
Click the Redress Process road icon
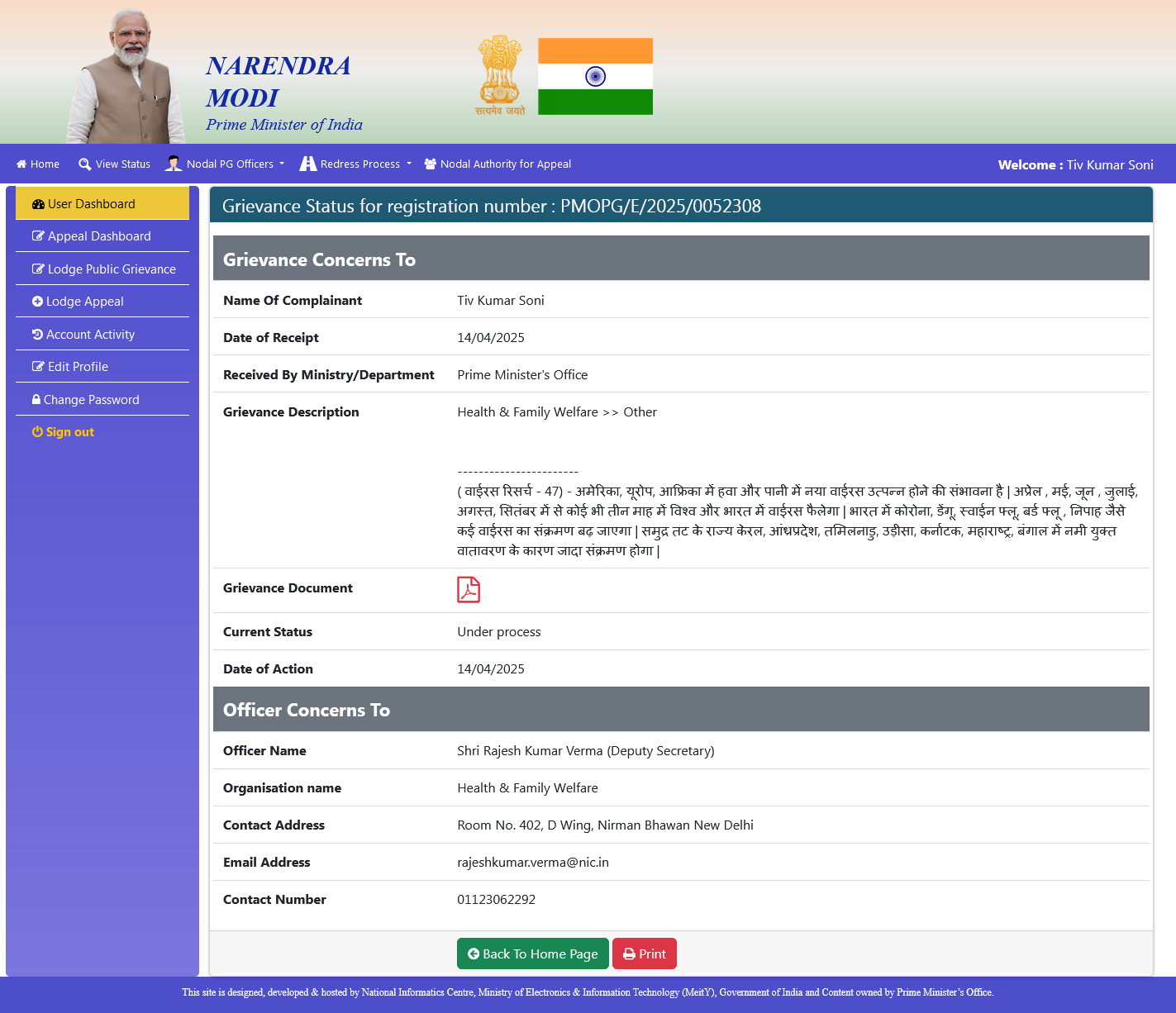pyautogui.click(x=308, y=164)
